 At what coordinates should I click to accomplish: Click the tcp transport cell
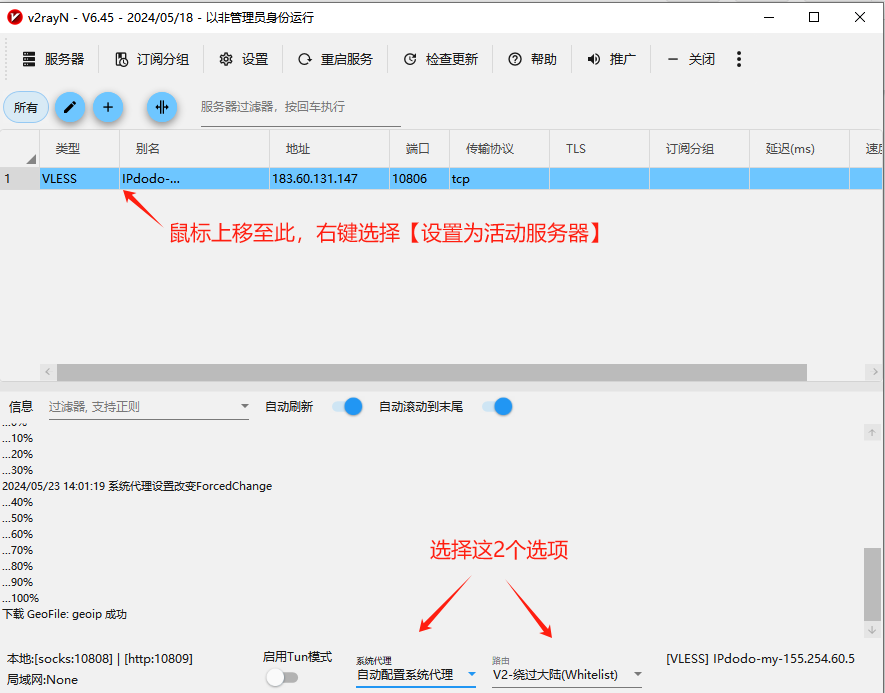point(500,179)
